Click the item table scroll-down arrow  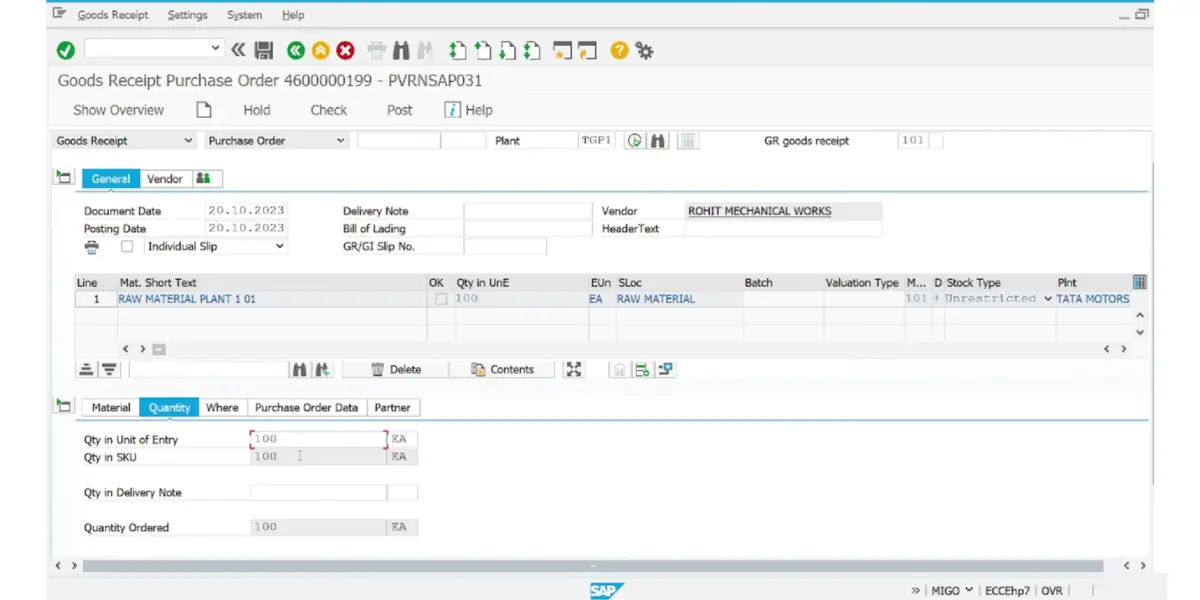click(x=1140, y=332)
